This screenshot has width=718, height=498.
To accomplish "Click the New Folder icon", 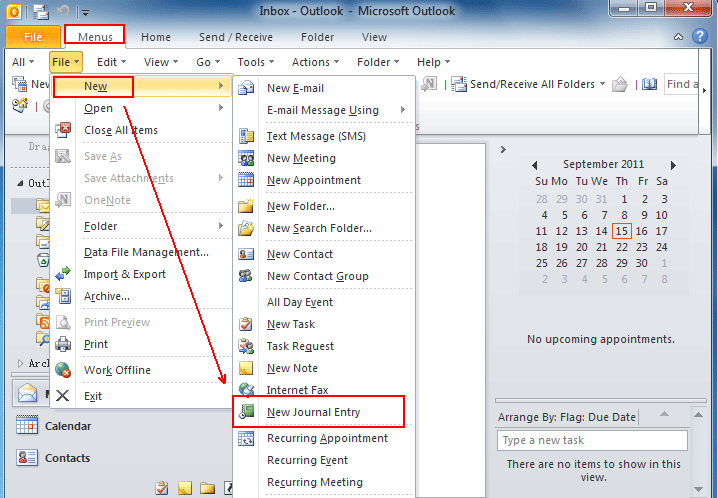I will click(246, 206).
